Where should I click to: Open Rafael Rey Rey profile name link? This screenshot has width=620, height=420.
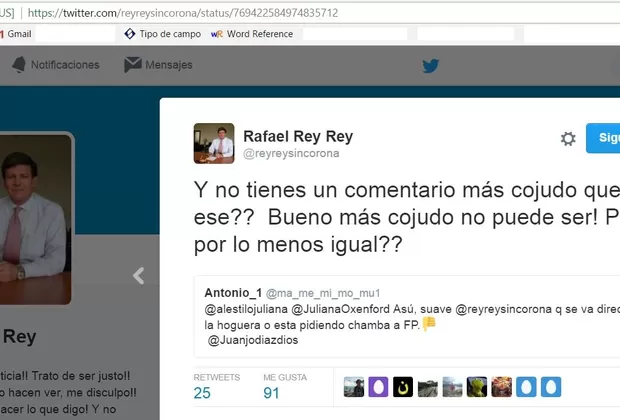[x=298, y=136]
